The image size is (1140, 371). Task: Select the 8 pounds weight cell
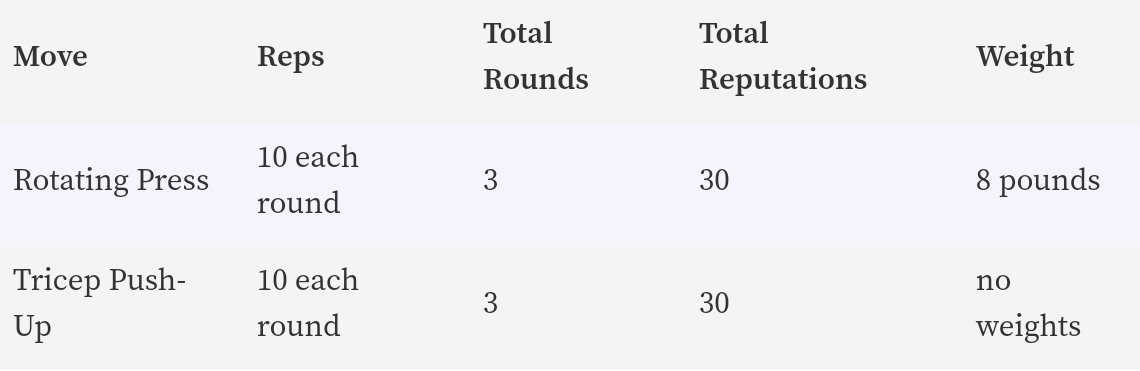pos(1038,181)
